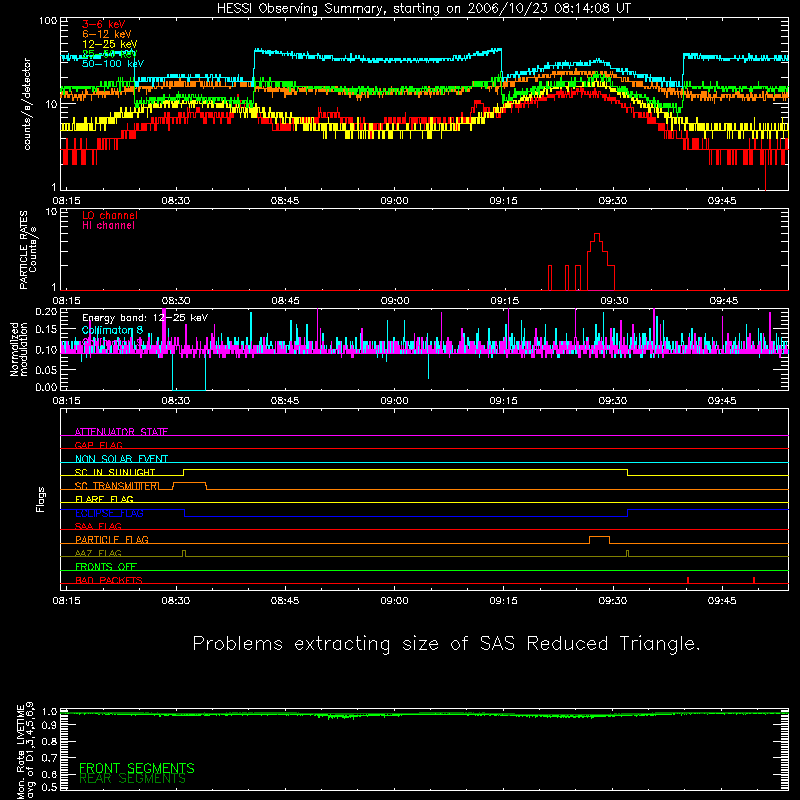Screen dimensions: 800x800
Task: Select the SC_TRANSMITTER flag label
Action: pyautogui.click(x=117, y=486)
